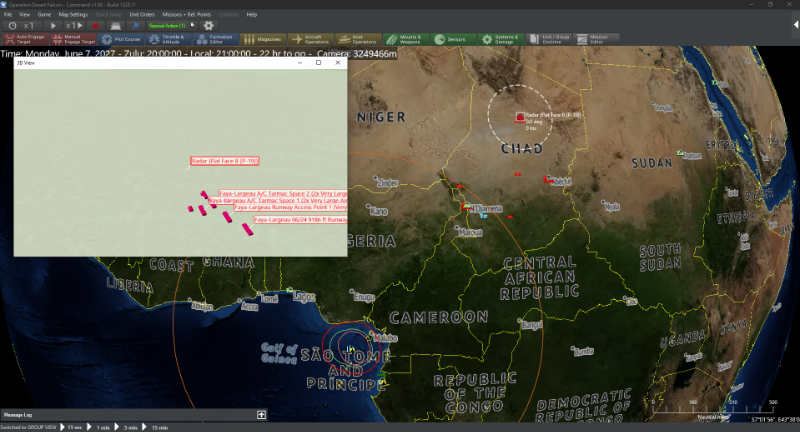Open the Map Settings menu

point(73,14)
